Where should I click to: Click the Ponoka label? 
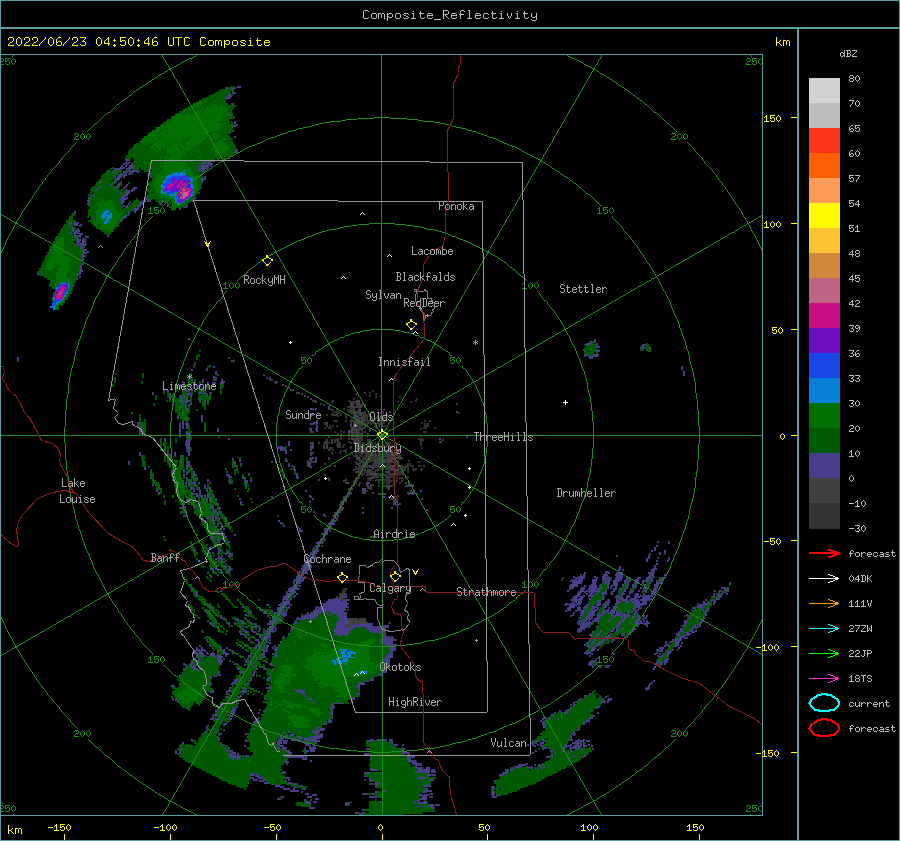pos(456,206)
